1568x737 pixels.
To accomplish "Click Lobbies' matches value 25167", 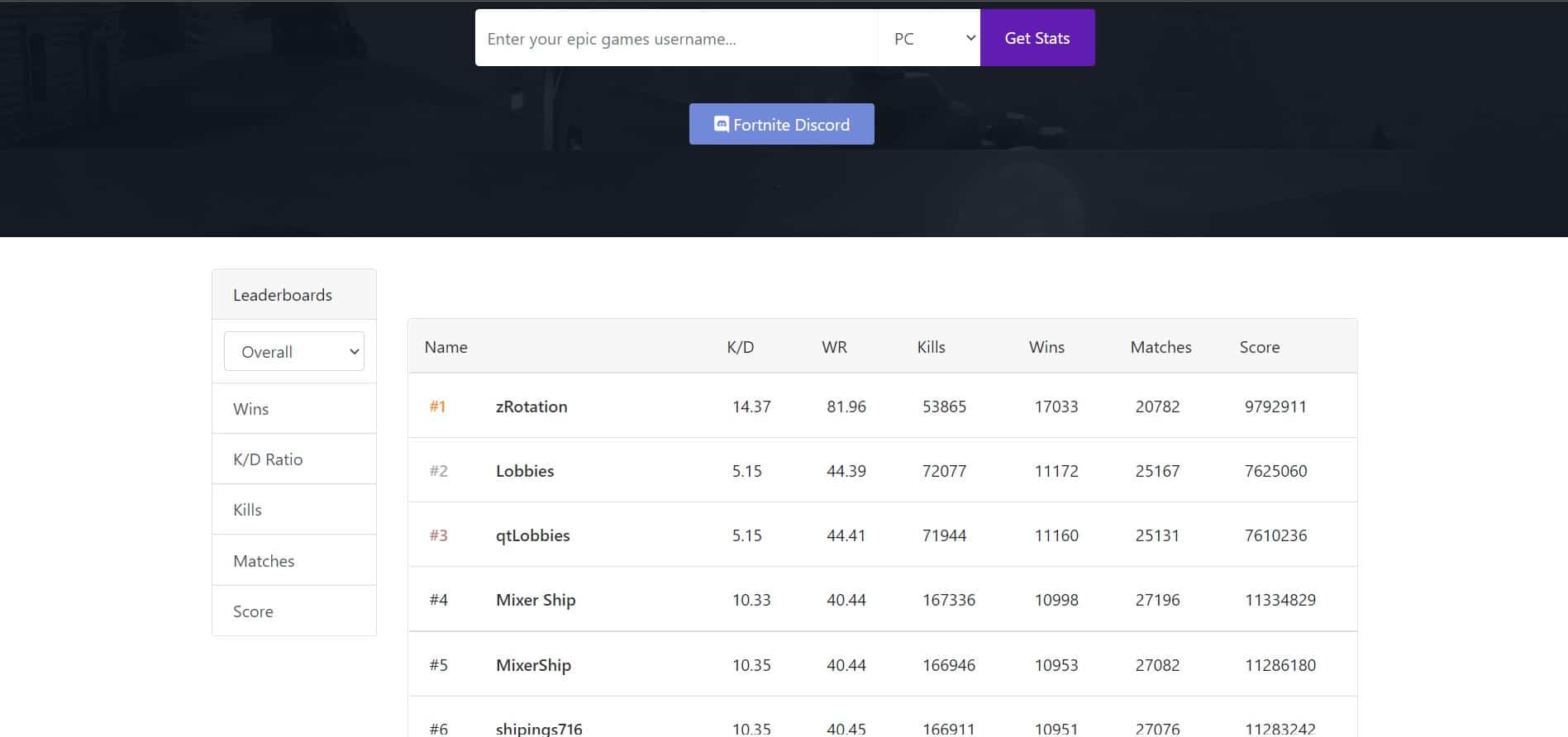I will [1157, 471].
